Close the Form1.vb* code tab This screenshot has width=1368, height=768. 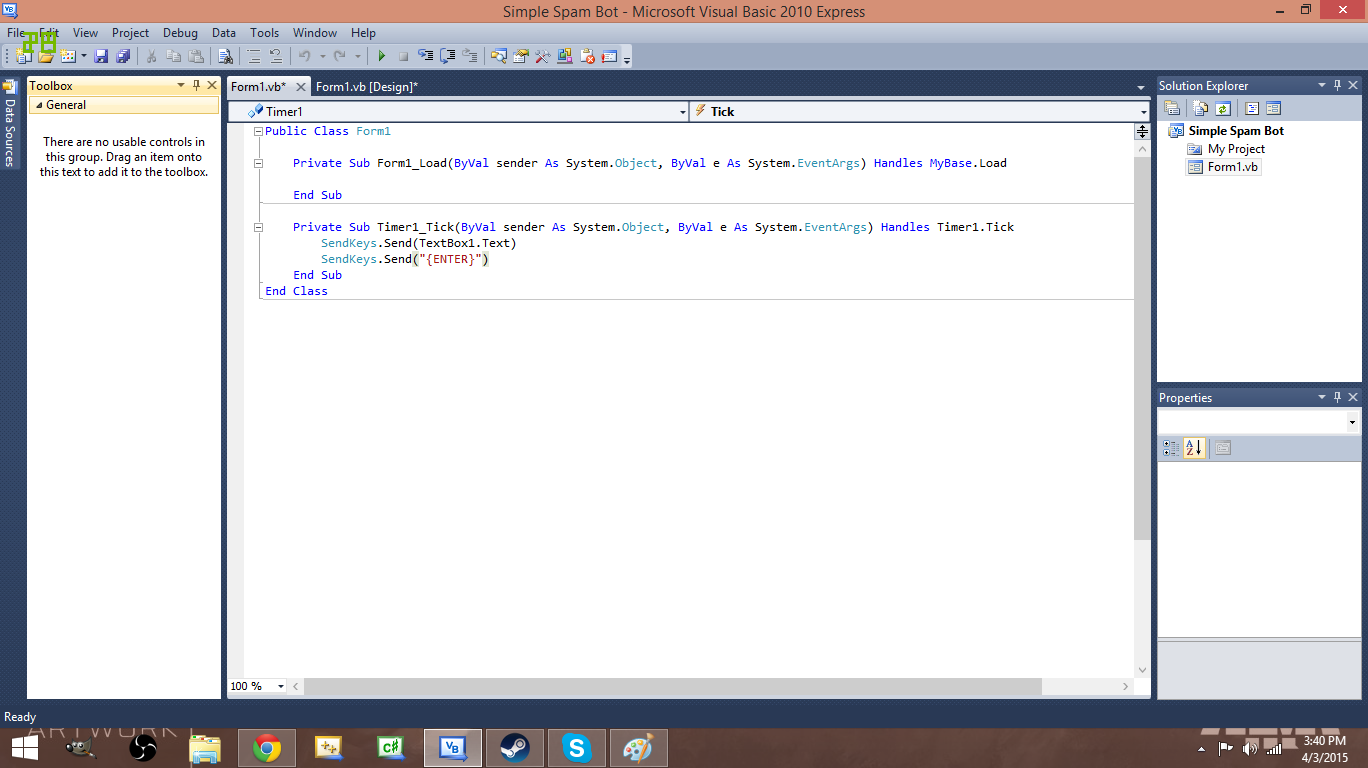300,87
